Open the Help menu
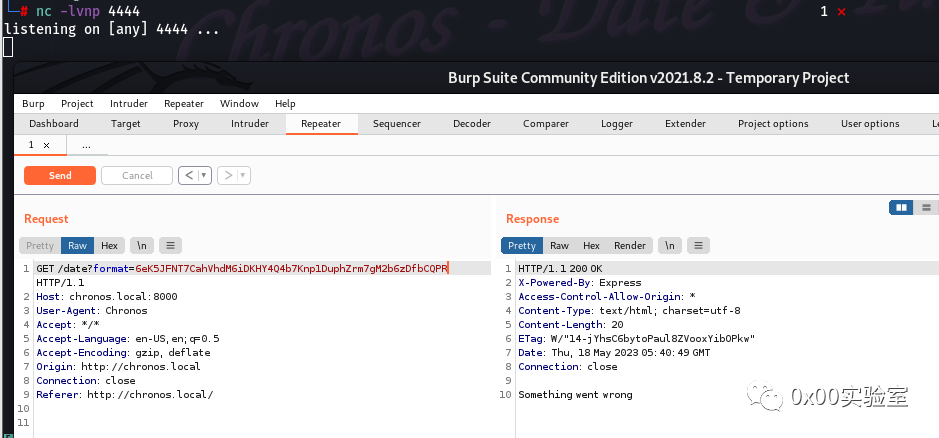Viewport: 939px width, 438px height. [285, 104]
